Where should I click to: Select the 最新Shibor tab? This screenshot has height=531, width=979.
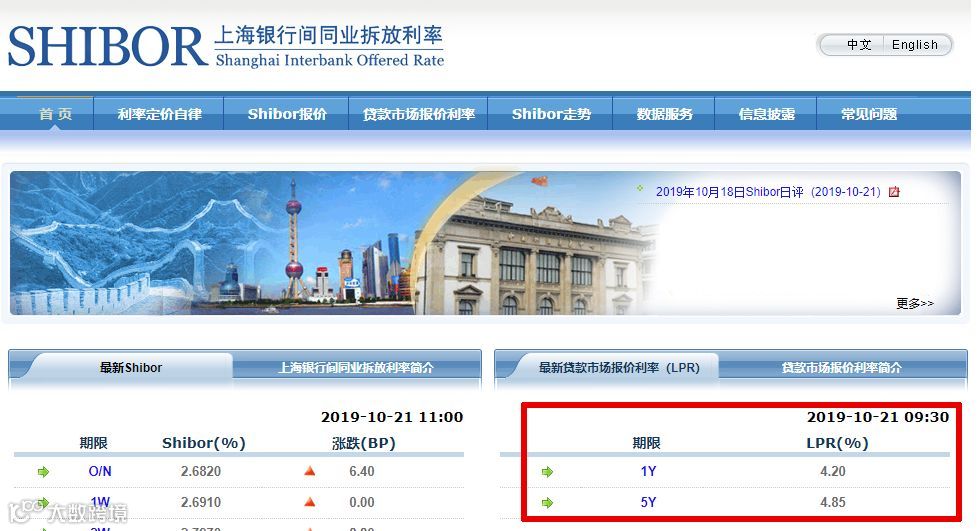coord(130,367)
